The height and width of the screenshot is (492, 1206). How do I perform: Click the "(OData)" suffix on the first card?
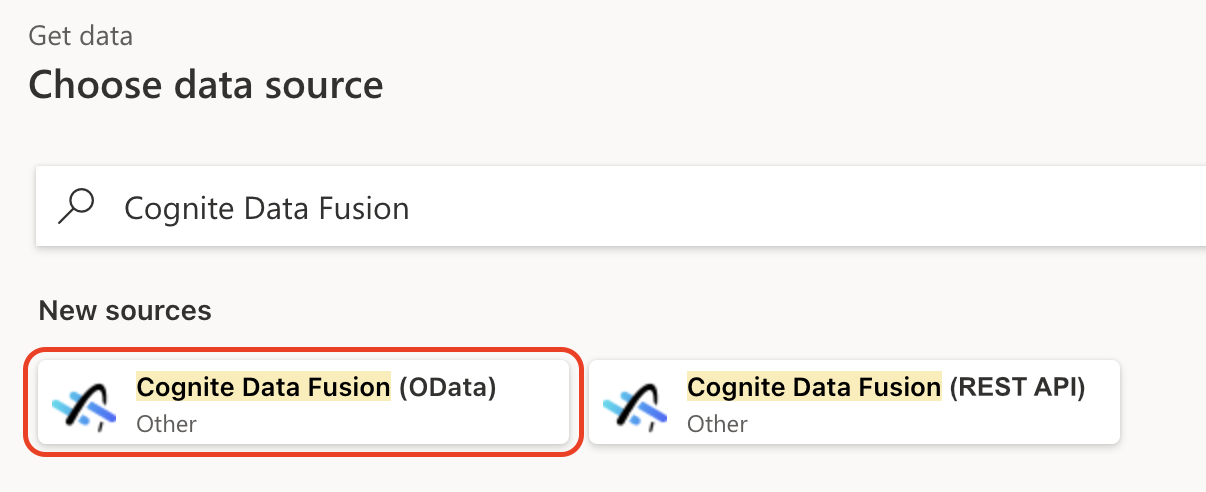pyautogui.click(x=447, y=387)
